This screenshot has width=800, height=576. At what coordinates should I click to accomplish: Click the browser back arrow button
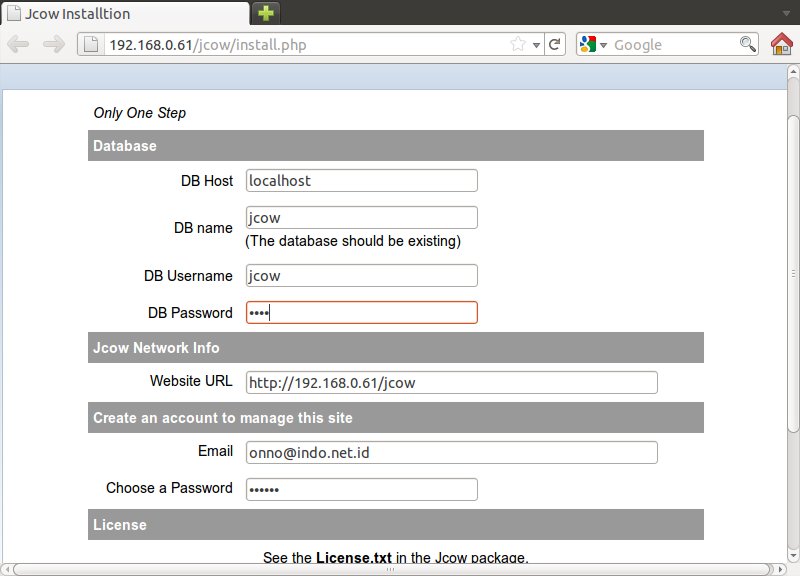[20, 44]
